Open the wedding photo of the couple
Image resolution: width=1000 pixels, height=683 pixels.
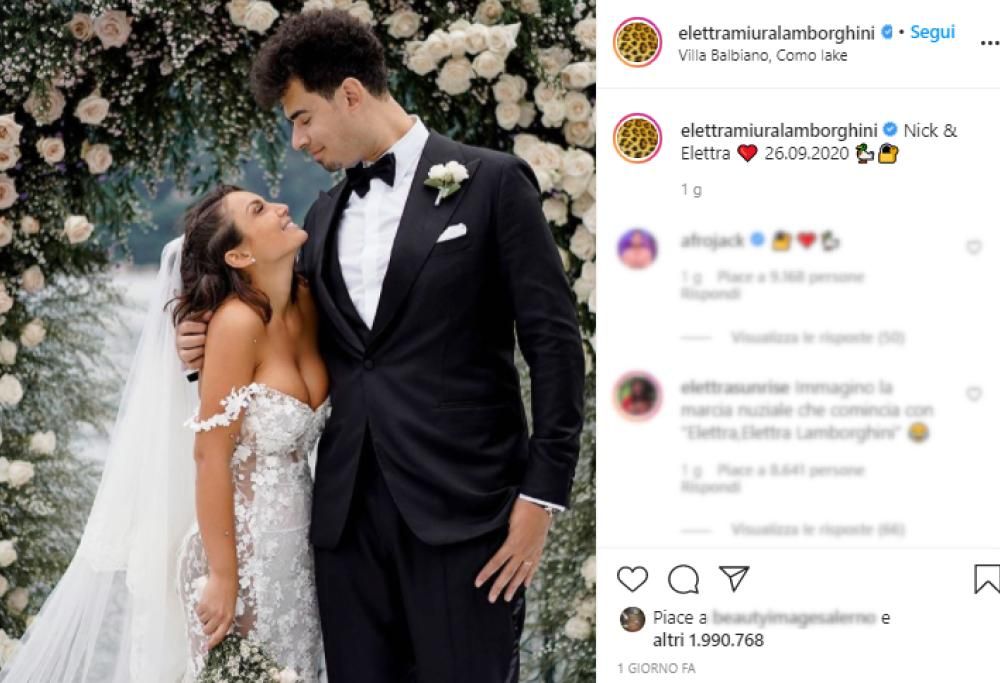(x=298, y=341)
